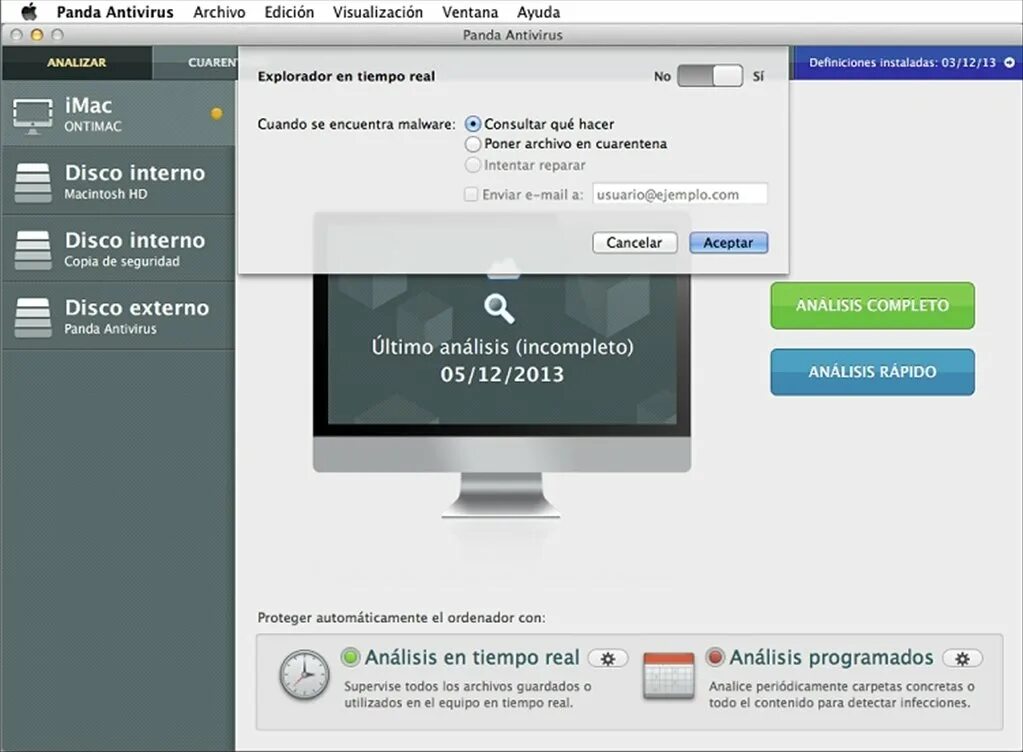Select the Consultar qué hacer radio option

pyautogui.click(x=473, y=124)
